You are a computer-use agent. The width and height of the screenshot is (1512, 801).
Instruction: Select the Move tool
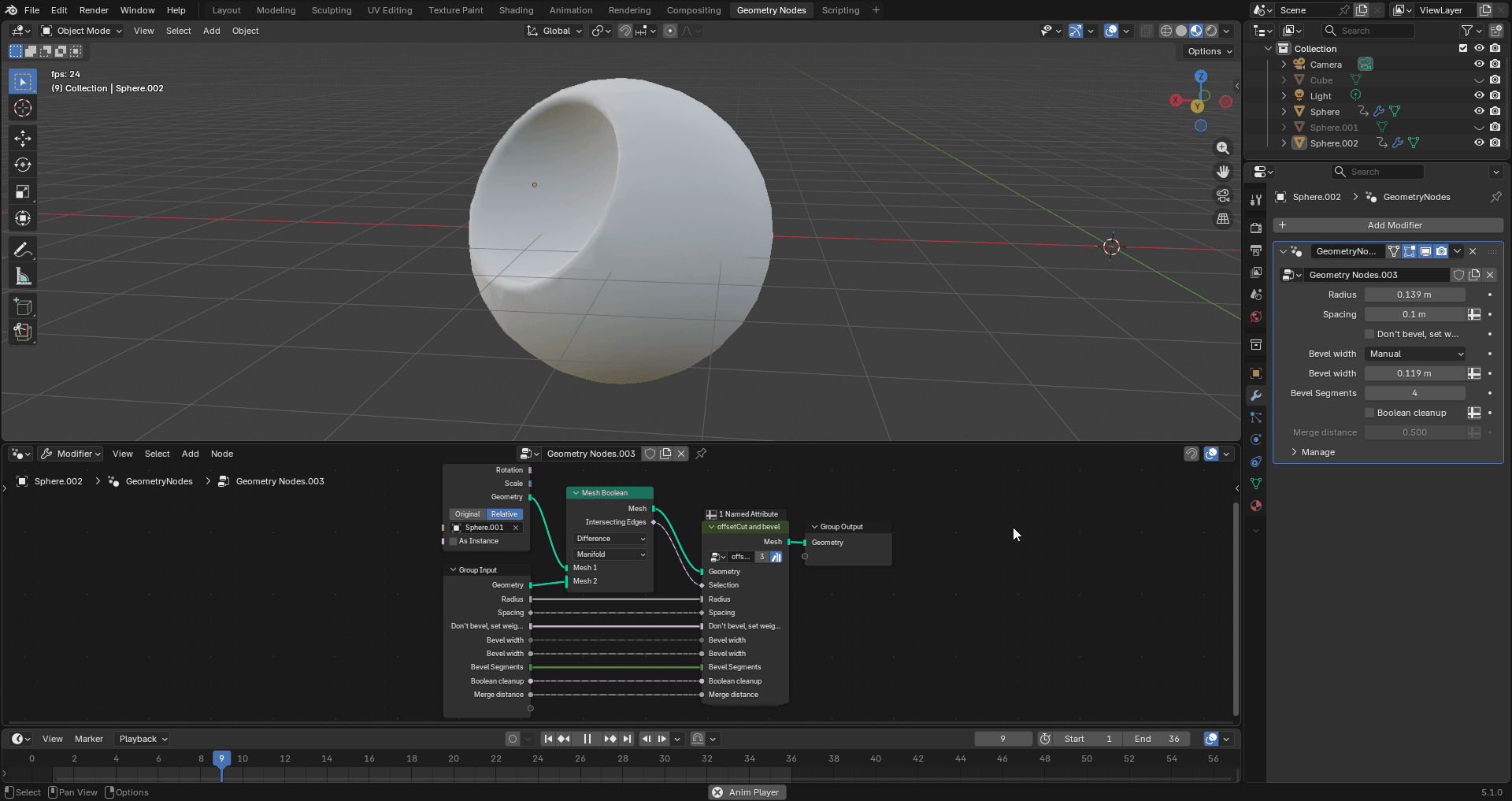coord(23,139)
